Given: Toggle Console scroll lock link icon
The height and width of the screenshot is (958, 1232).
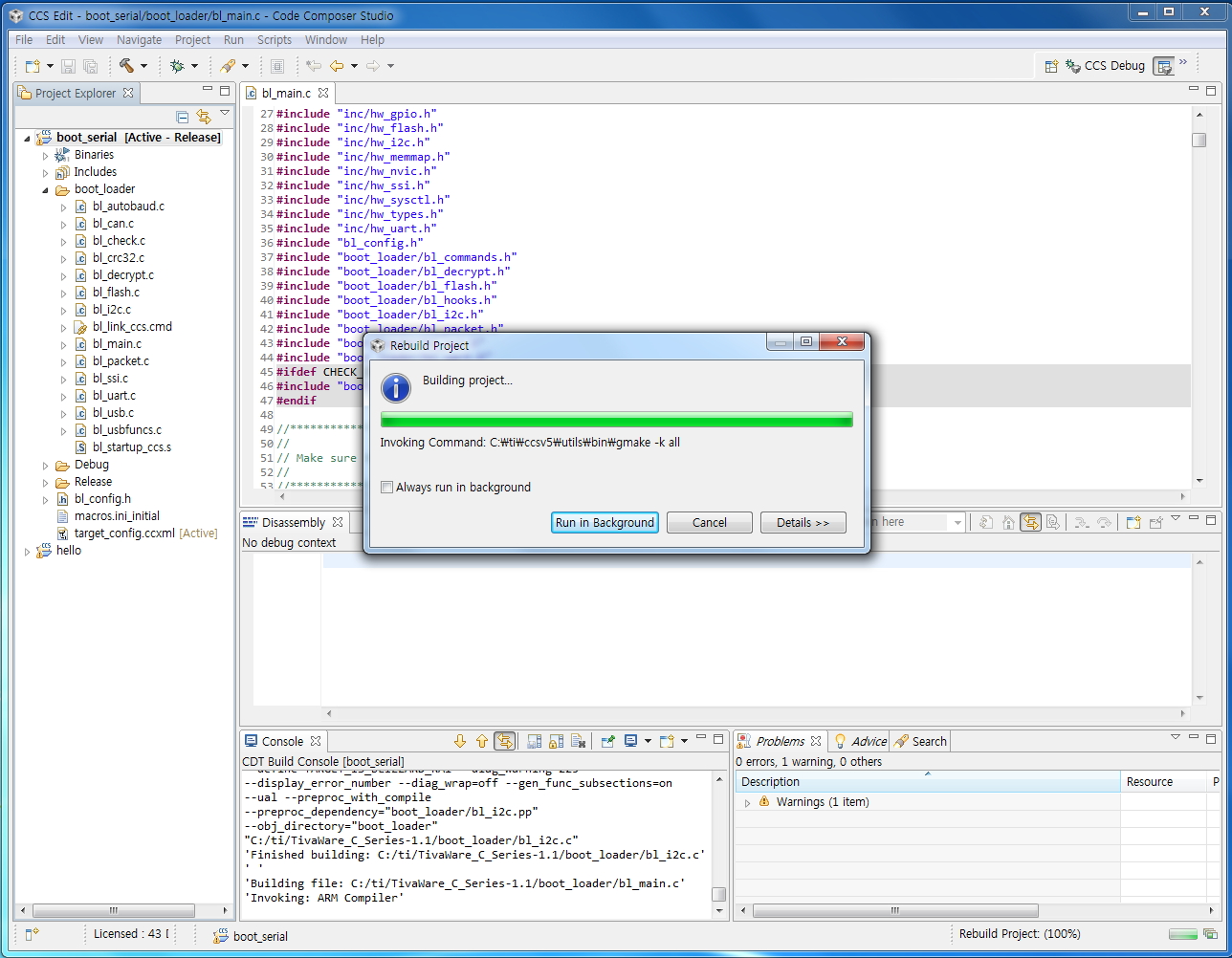Looking at the screenshot, I should [504, 741].
